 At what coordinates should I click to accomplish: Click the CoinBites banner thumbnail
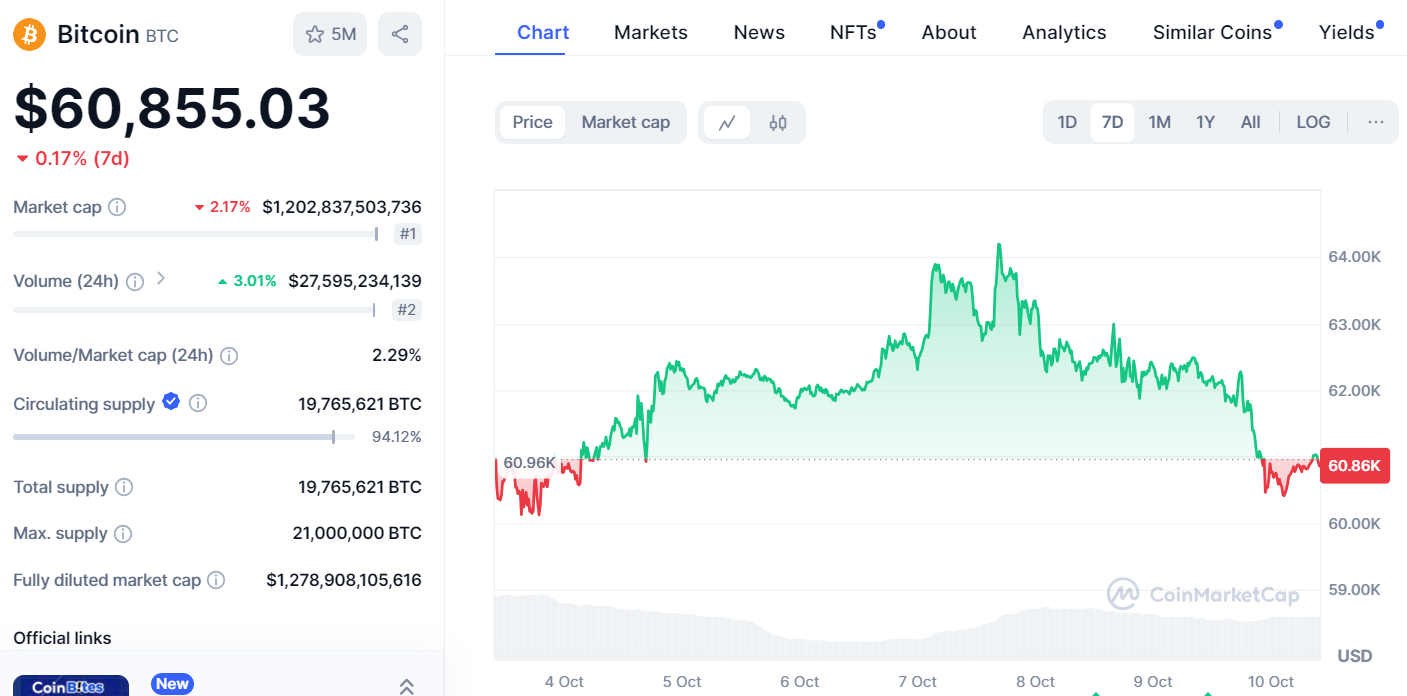coord(71,686)
